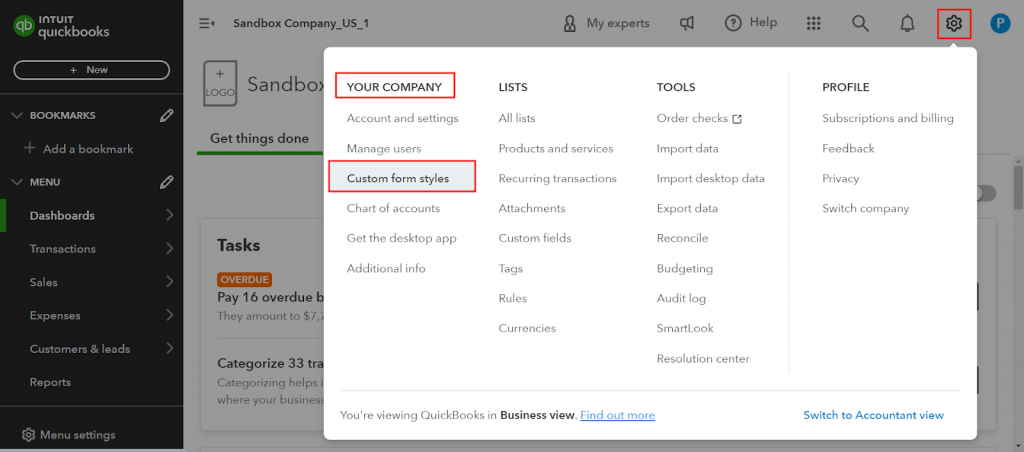
Task: Open Resolution center
Action: 703,359
